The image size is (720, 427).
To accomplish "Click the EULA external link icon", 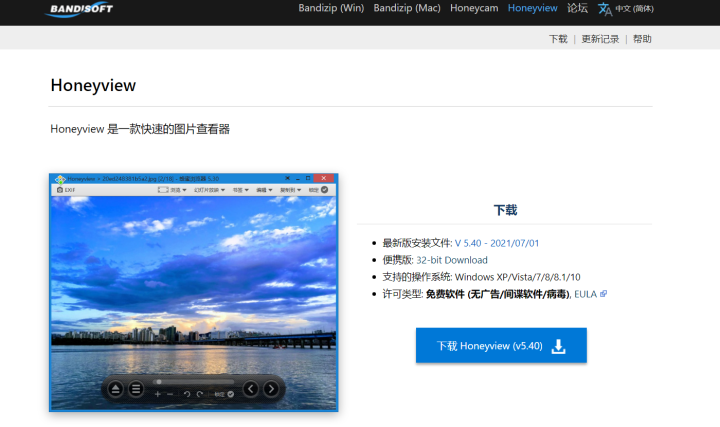I will (x=603, y=294).
